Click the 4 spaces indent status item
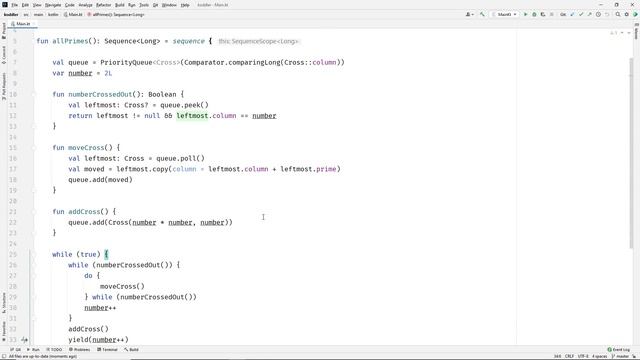Viewport: 640px width, 360px height. coord(600,357)
